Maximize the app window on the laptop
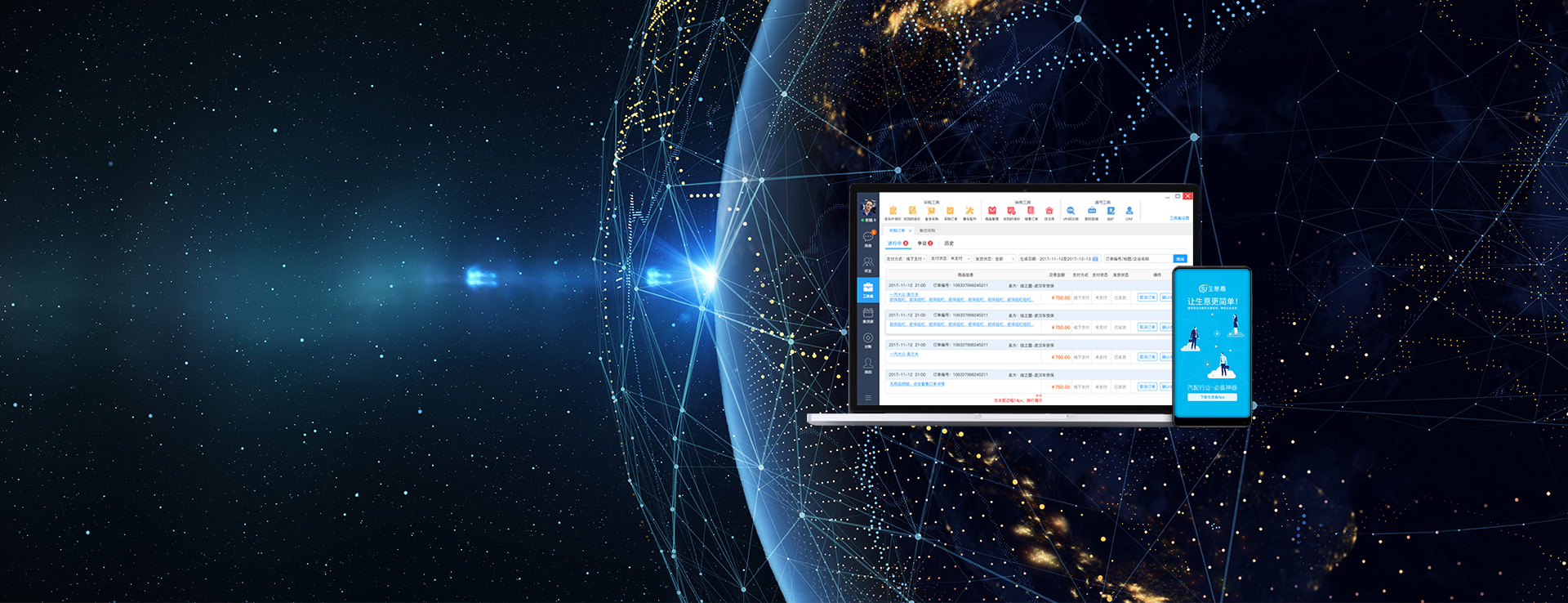This screenshot has height=603, width=1568. pyautogui.click(x=1178, y=196)
